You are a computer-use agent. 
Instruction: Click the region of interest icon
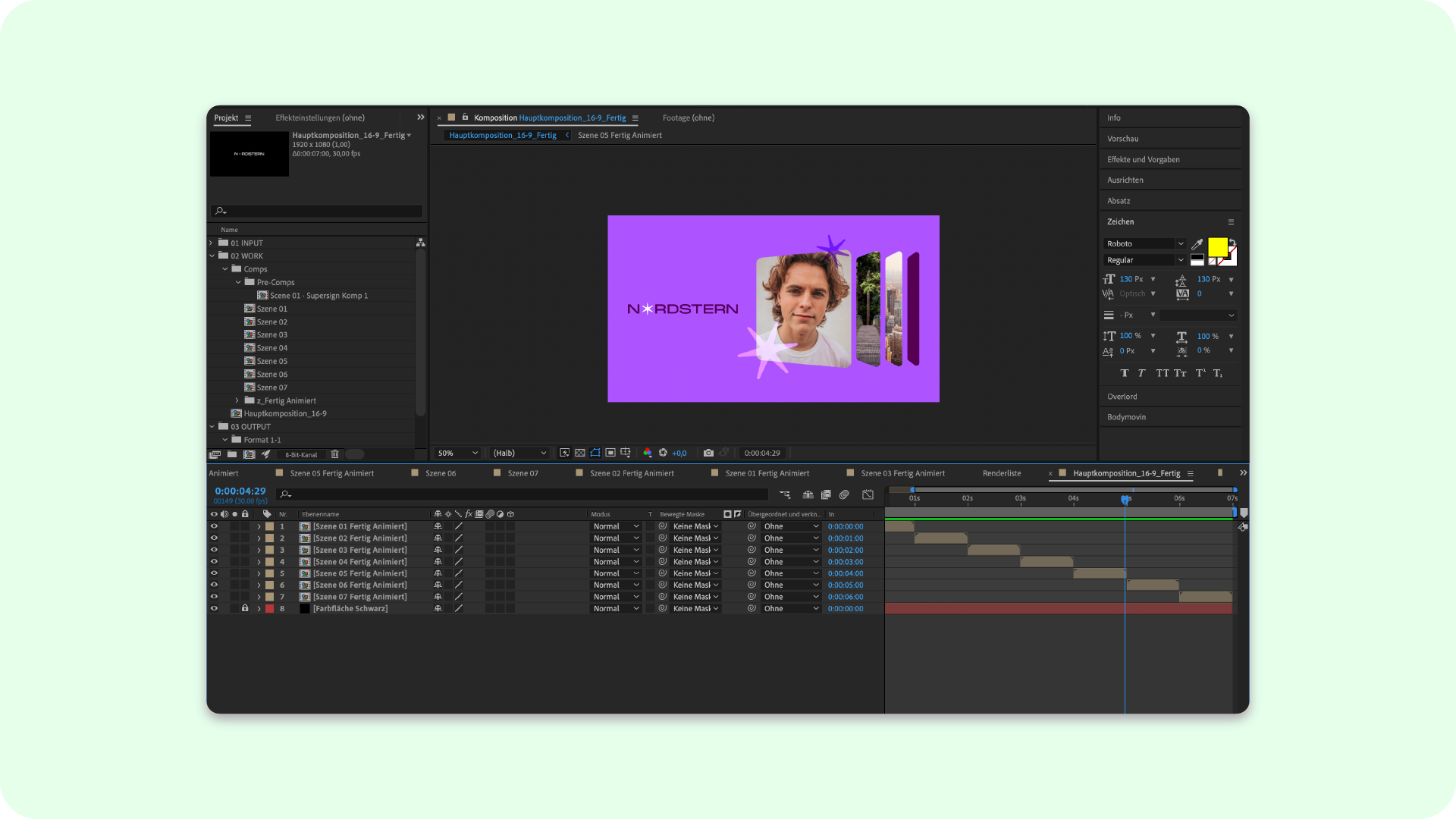pos(610,453)
